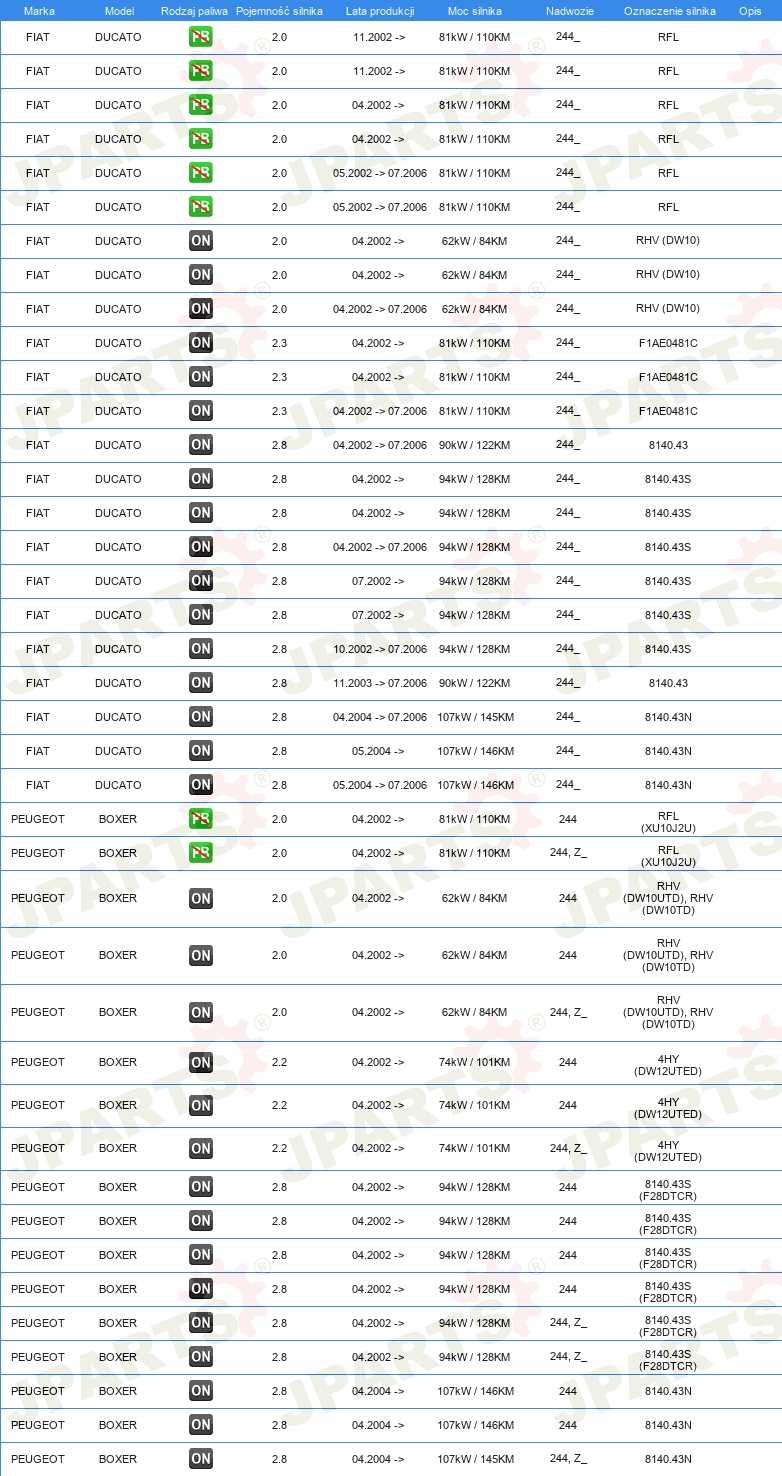Click the Lata produkcji column header
The height and width of the screenshot is (1476, 782).
click(x=380, y=11)
